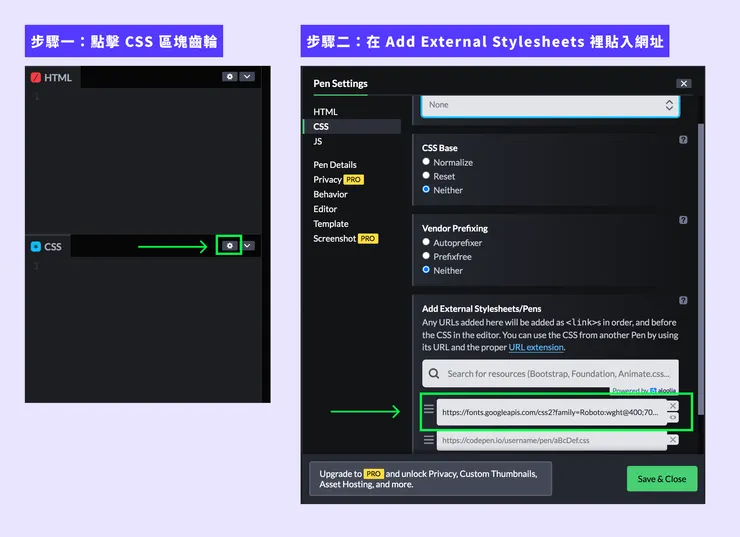Select the CSS settings tab
740x537 pixels.
352,126
